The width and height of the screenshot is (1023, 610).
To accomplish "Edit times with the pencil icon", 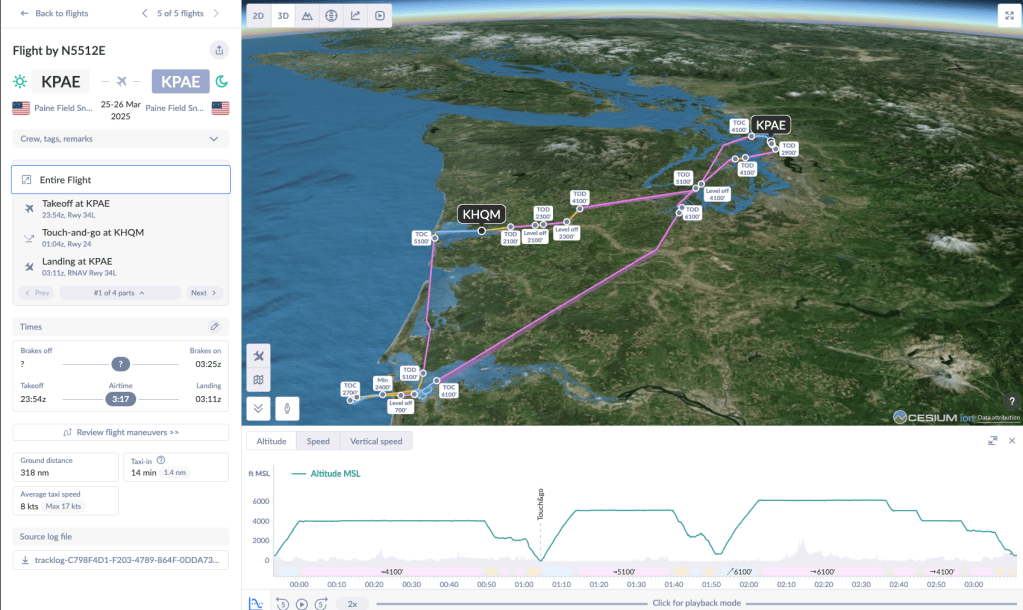I will point(214,327).
